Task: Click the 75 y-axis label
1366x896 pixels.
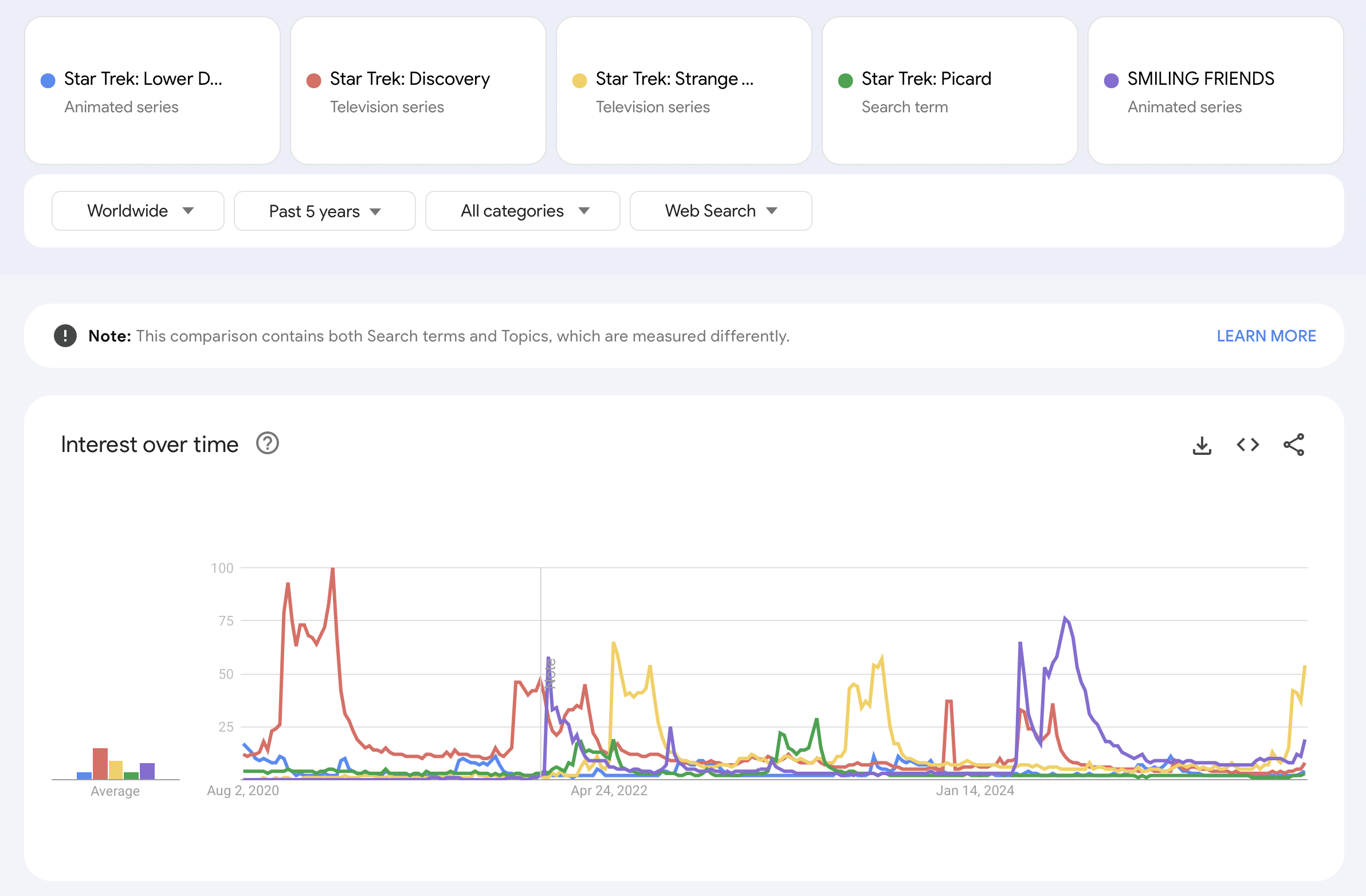Action: pyautogui.click(x=226, y=620)
